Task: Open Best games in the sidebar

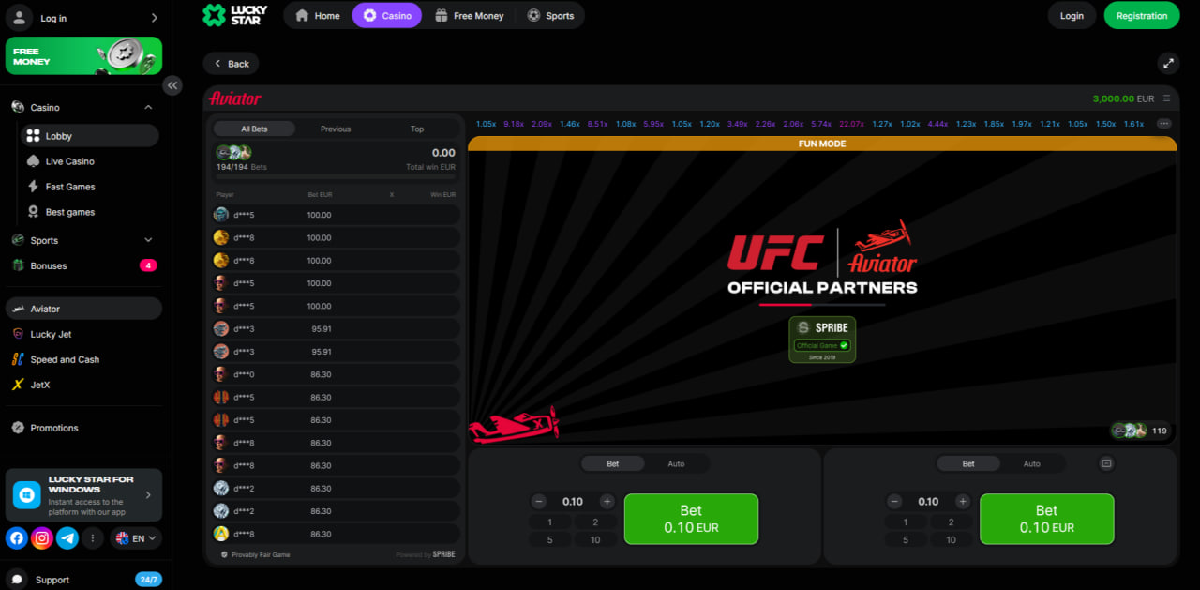Action: pyautogui.click(x=70, y=212)
